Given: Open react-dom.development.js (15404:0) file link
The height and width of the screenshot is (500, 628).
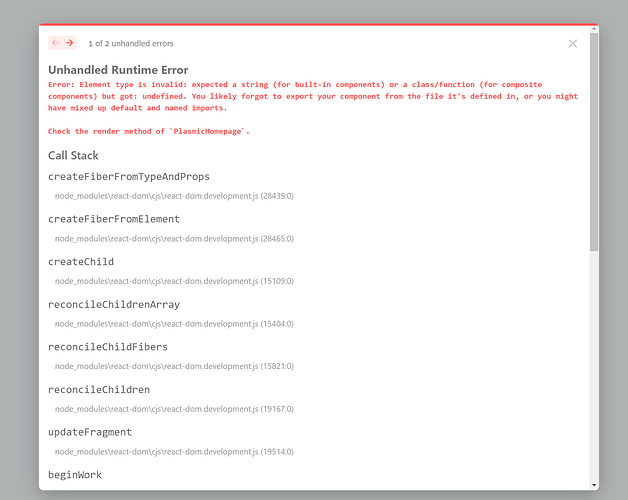Looking at the screenshot, I should (174, 324).
